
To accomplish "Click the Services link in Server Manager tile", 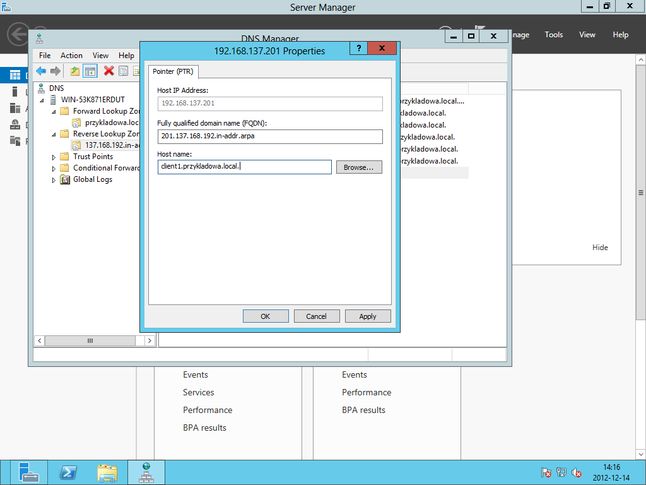I will tap(199, 392).
